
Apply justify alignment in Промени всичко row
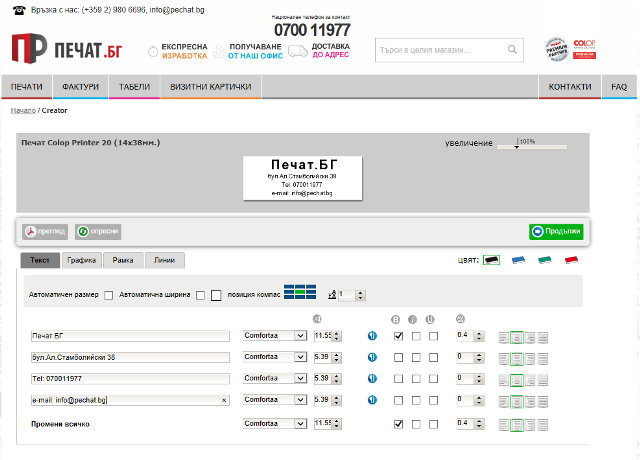542,425
